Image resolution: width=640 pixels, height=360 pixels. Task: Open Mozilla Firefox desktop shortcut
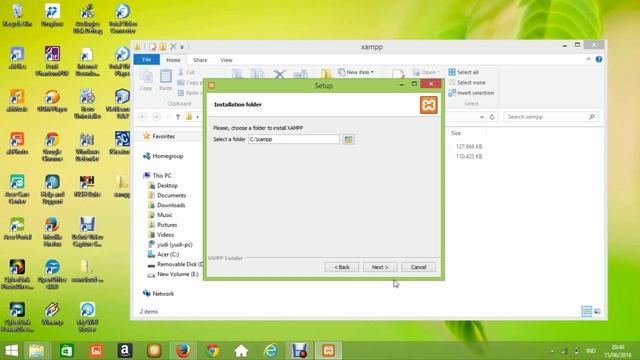pyautogui.click(x=52, y=232)
